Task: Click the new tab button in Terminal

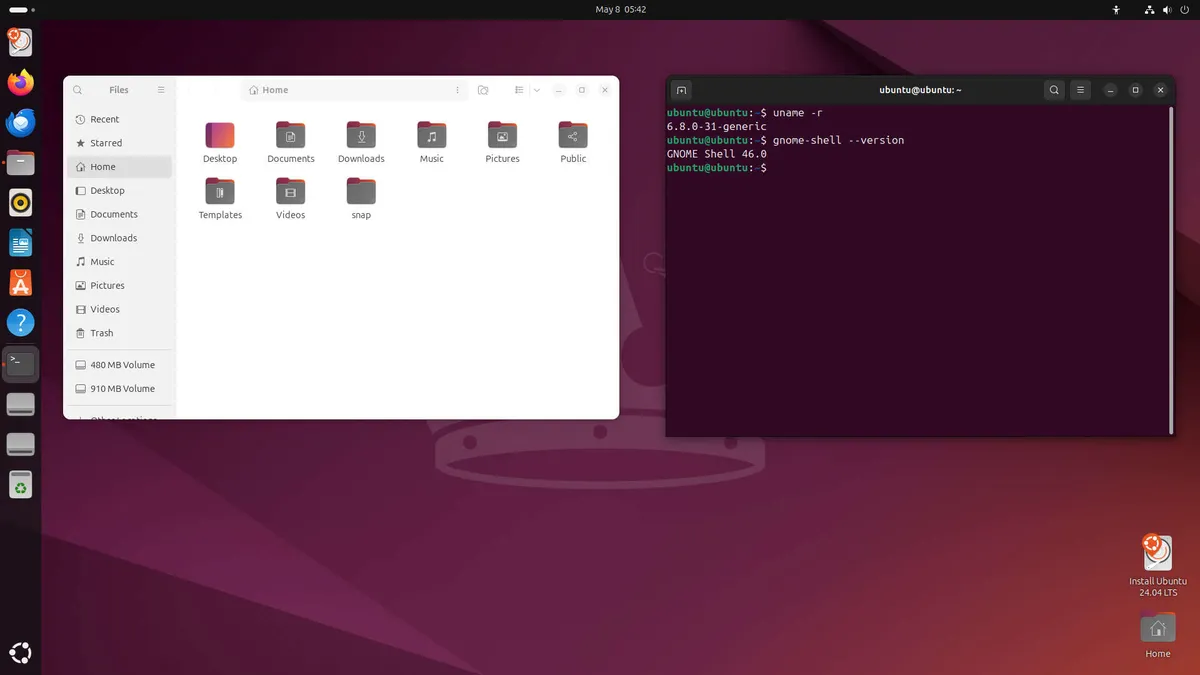Action: pos(681,90)
